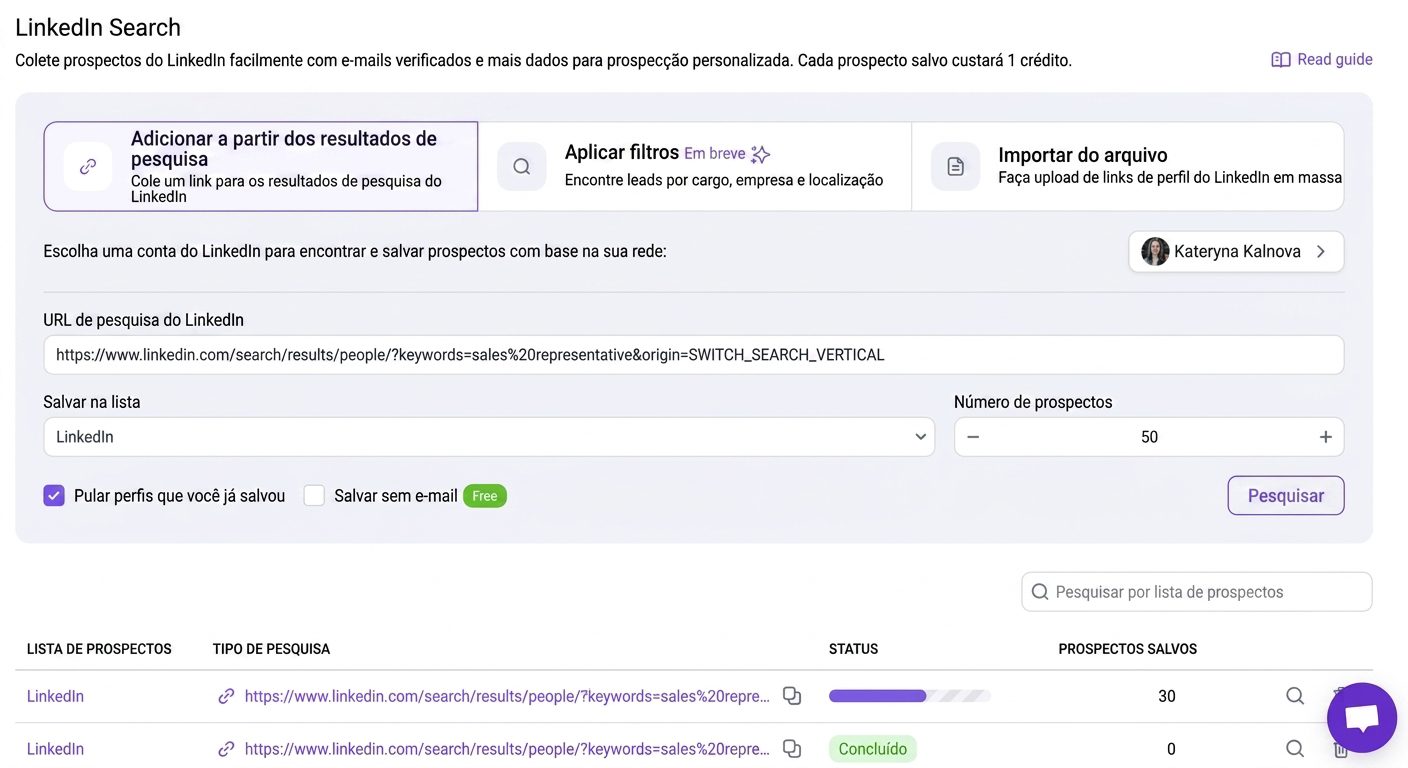Viewport: 1408px width, 768px height.
Task: Click the progress bar in the 30-prospect row
Action: coord(909,696)
